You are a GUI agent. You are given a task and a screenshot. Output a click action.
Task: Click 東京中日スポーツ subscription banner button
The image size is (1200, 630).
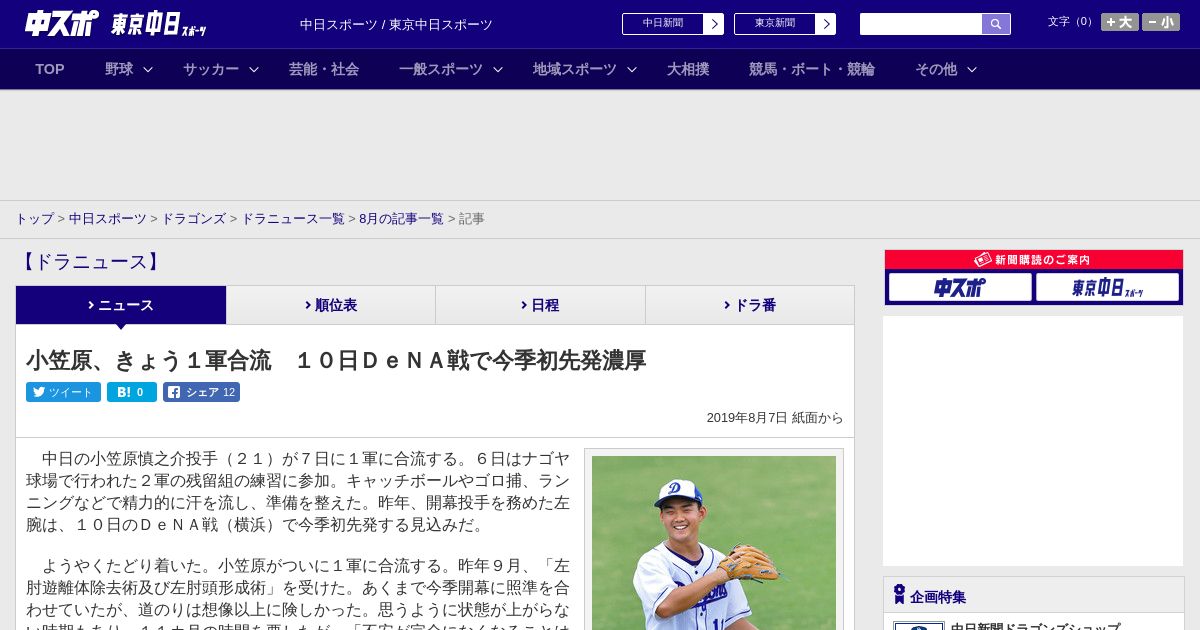click(x=1108, y=287)
